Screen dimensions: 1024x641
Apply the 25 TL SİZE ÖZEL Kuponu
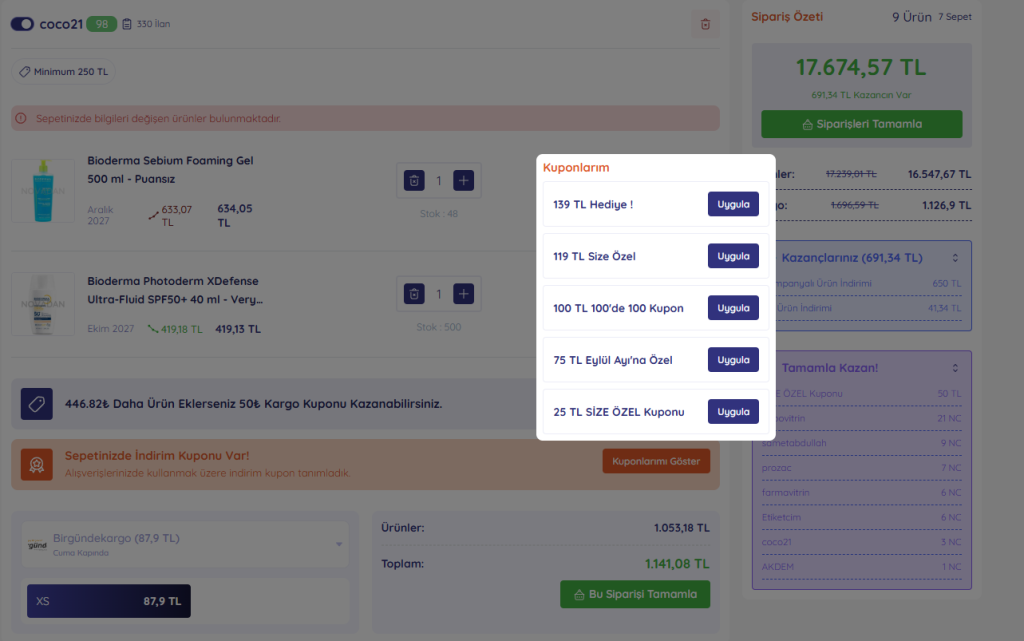[x=733, y=411]
